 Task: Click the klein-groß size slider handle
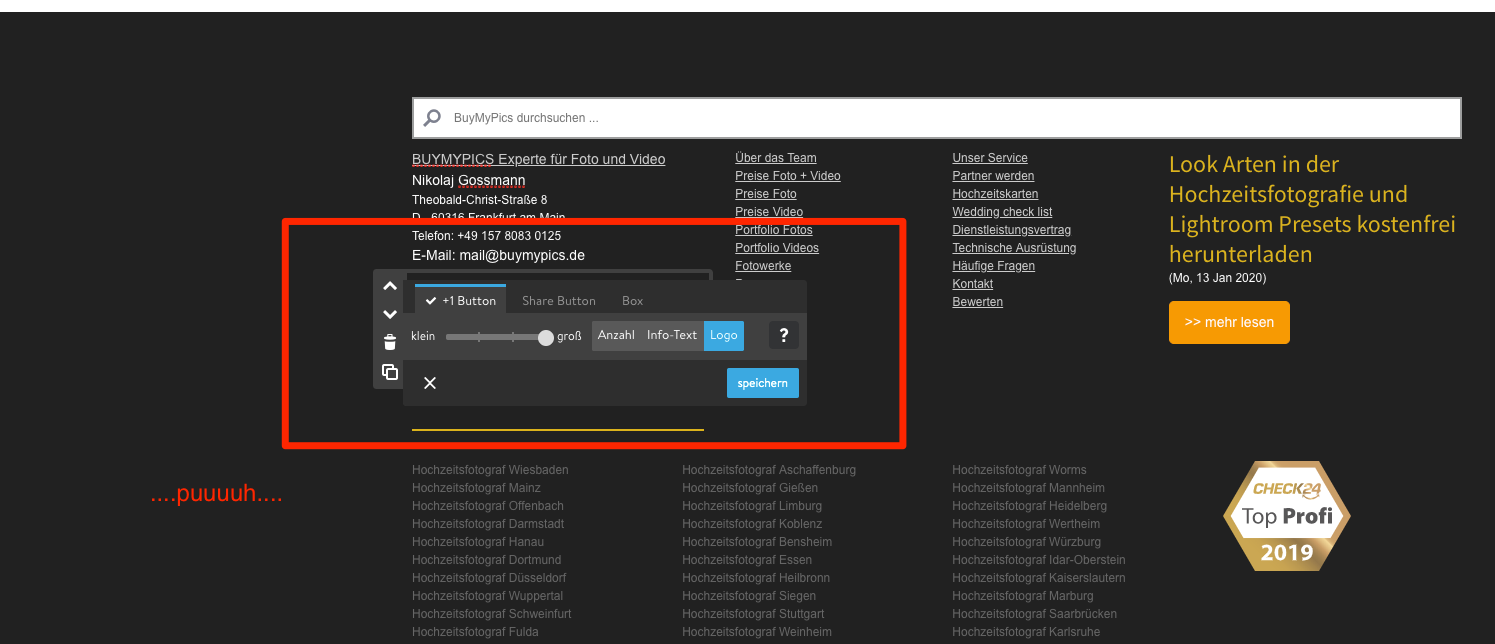(545, 338)
